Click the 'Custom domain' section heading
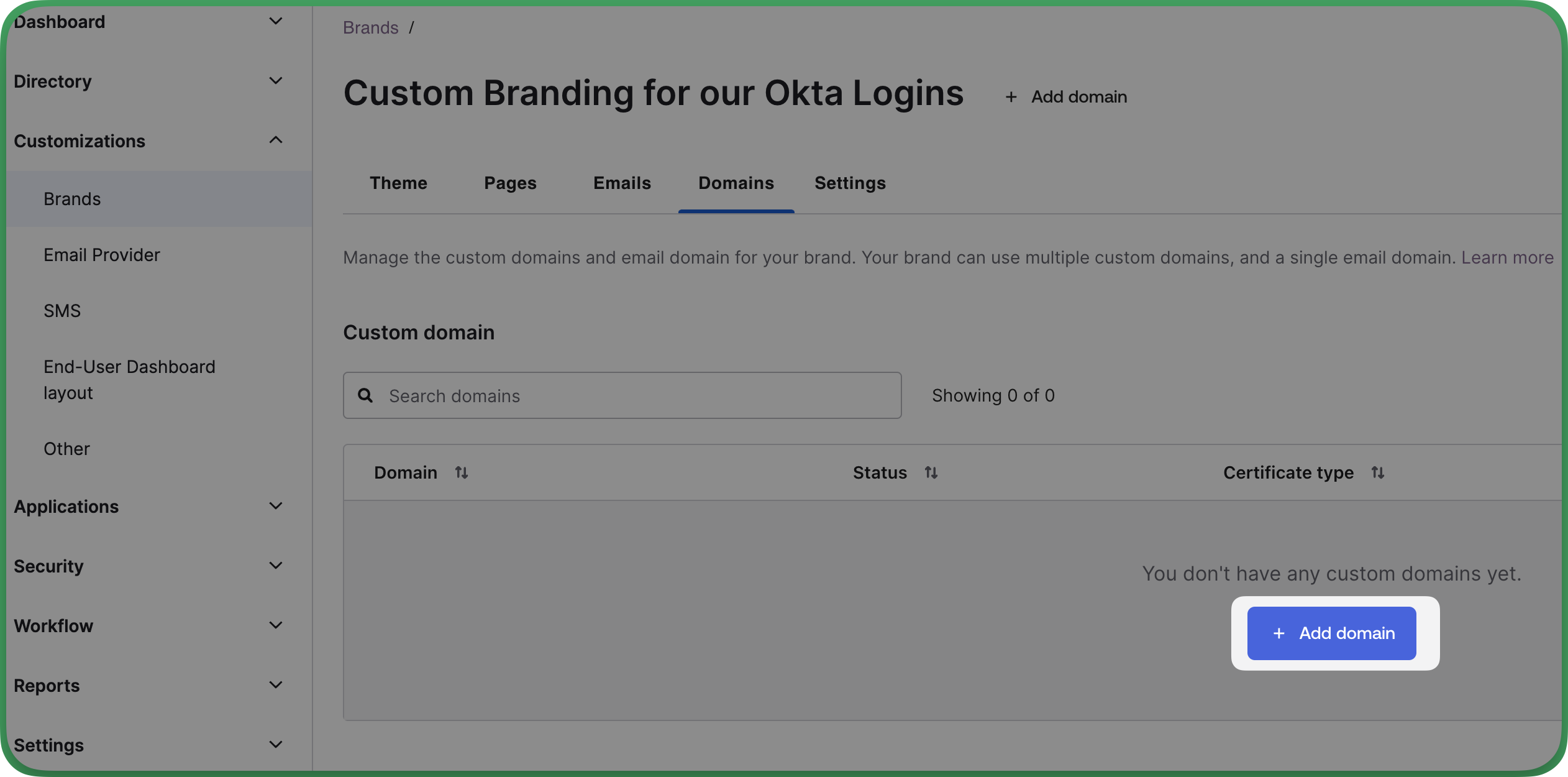 coord(419,333)
